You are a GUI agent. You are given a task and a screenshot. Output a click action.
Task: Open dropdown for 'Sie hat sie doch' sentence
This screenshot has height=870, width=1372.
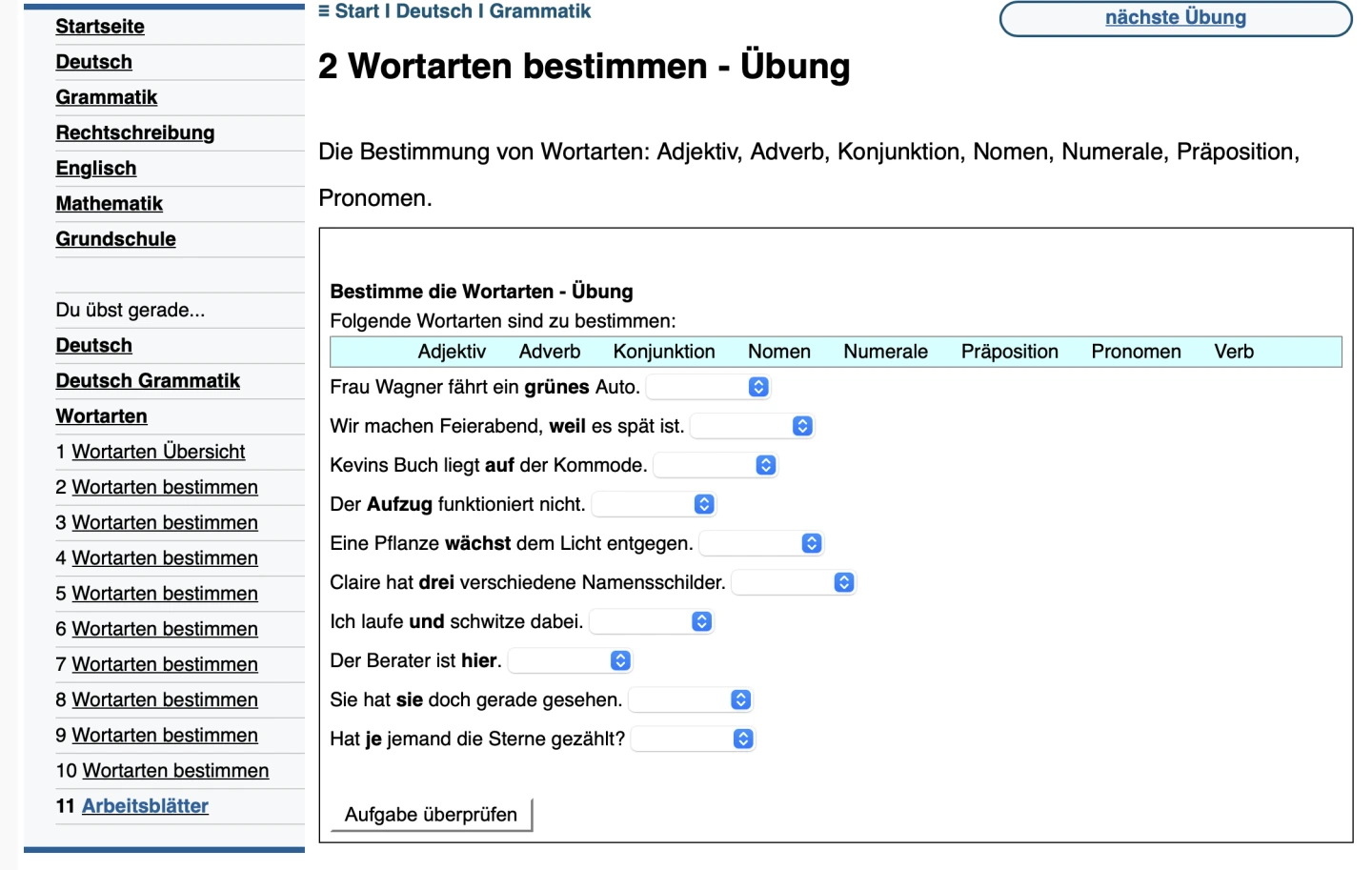691,699
